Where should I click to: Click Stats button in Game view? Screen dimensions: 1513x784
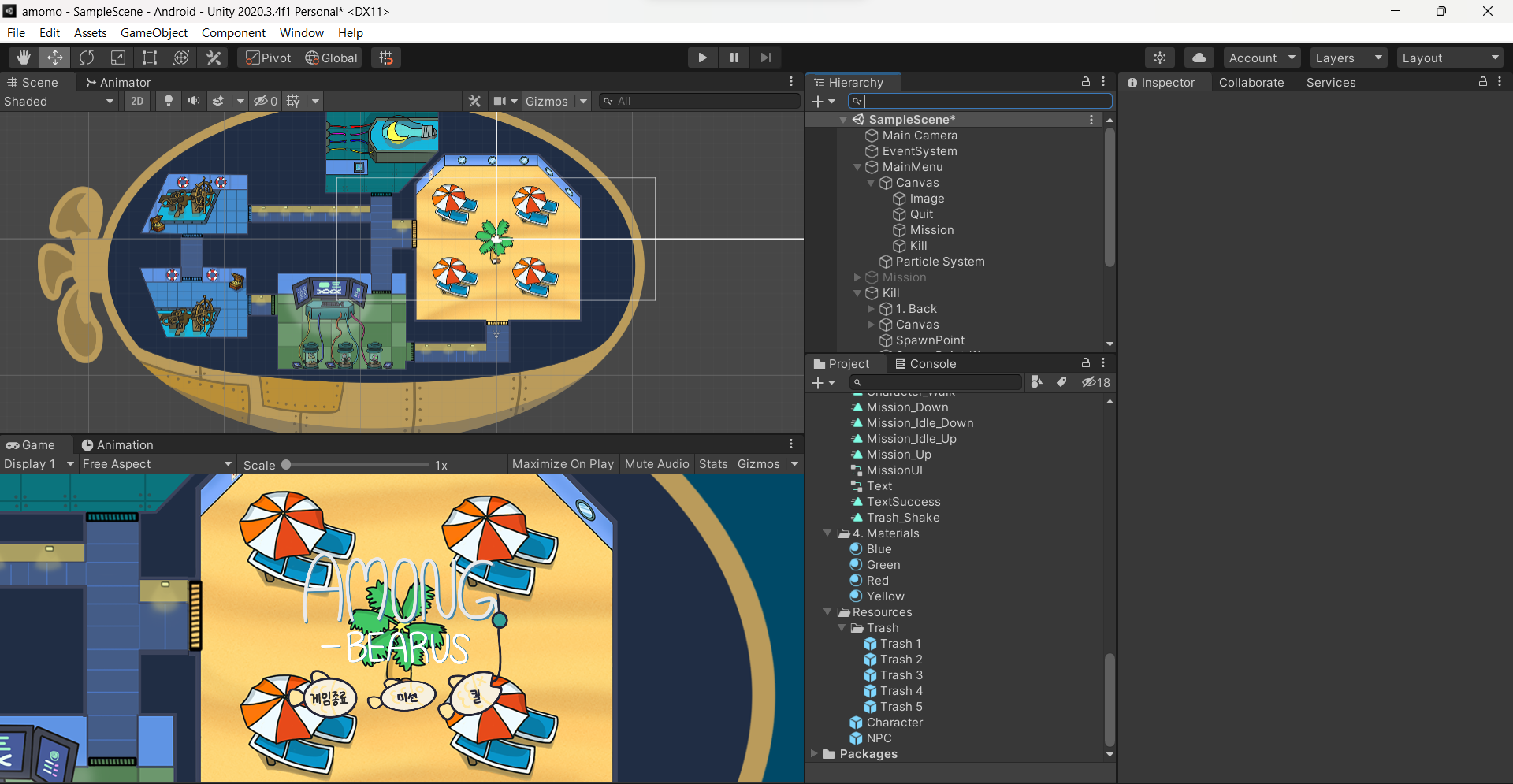[x=713, y=464]
